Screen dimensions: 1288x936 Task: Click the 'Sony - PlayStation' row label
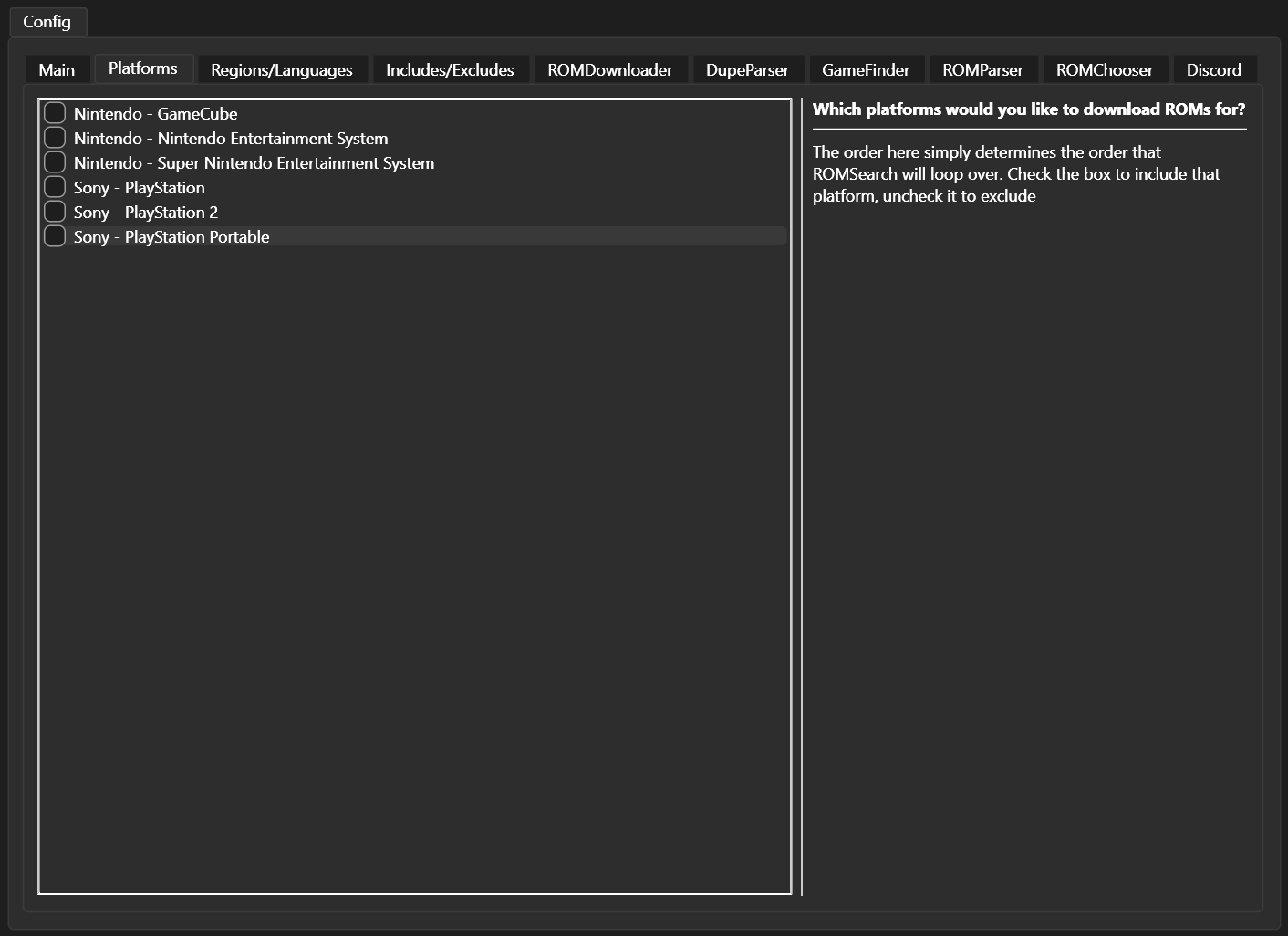[x=140, y=188]
